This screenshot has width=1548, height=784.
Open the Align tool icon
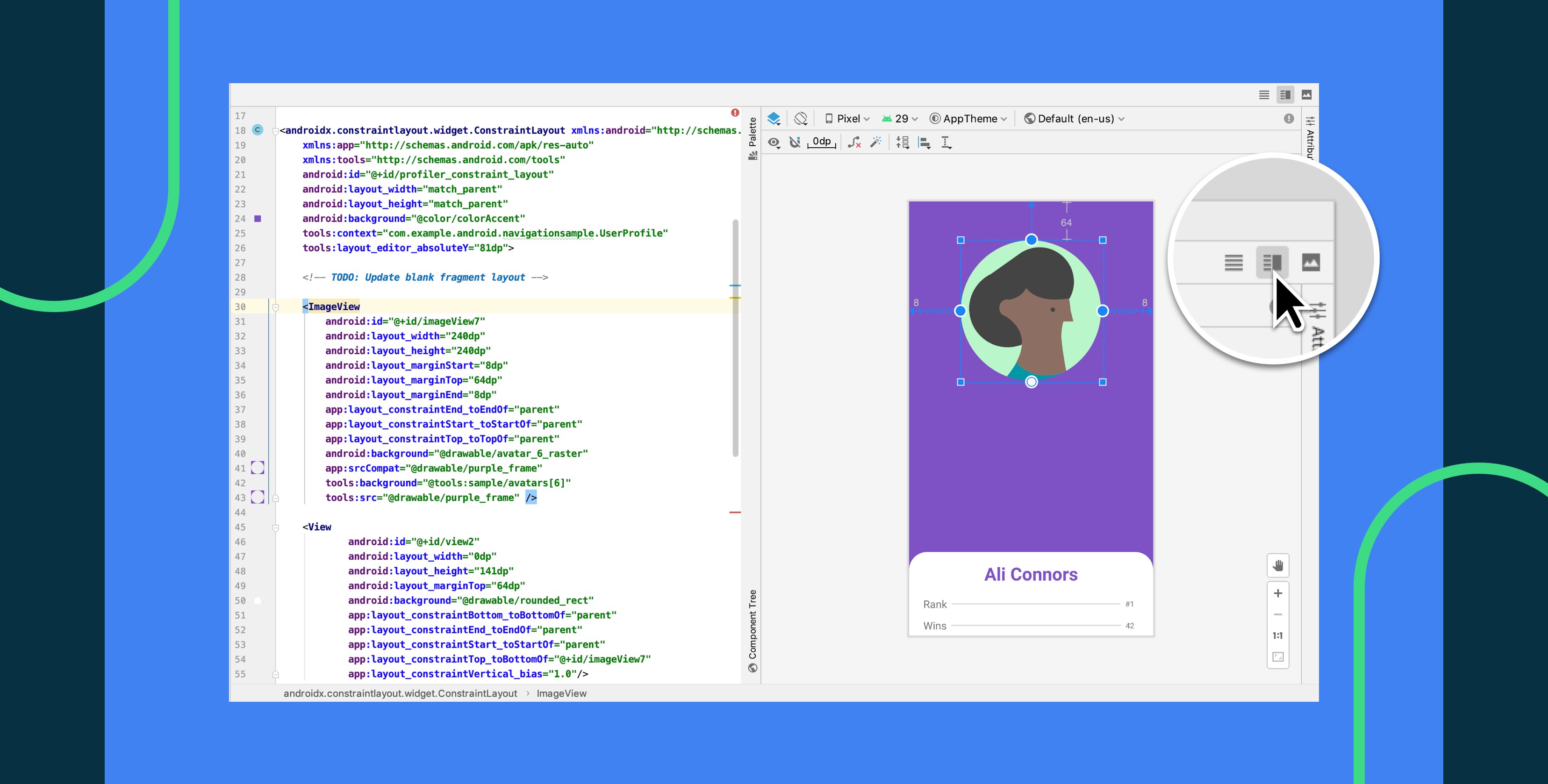pyautogui.click(x=925, y=143)
